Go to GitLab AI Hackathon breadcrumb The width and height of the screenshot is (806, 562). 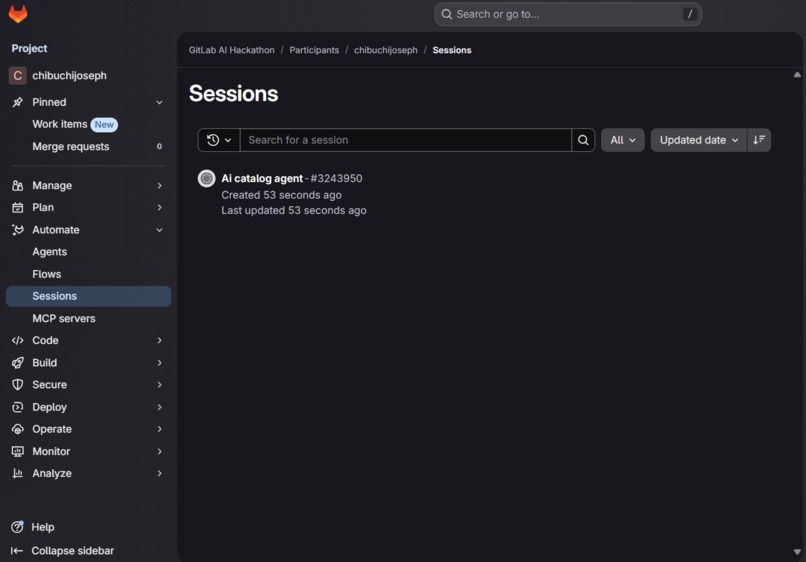231,50
